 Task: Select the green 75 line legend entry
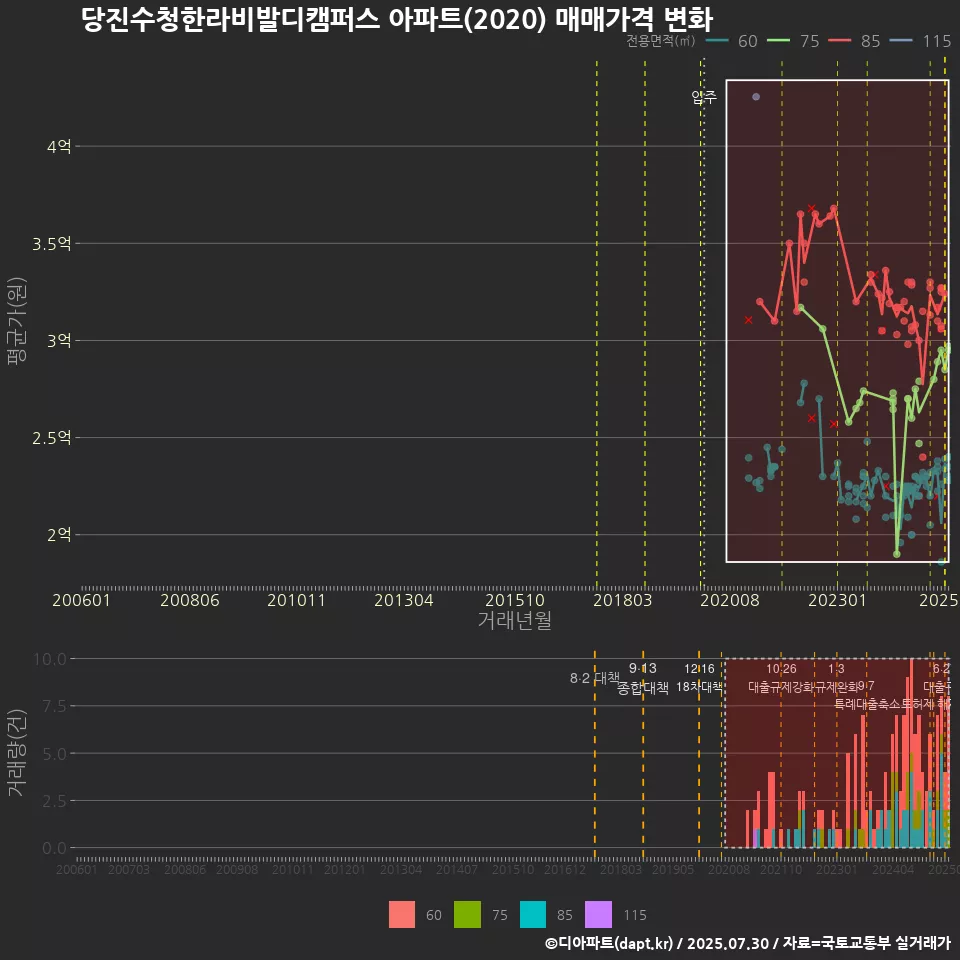[793, 41]
